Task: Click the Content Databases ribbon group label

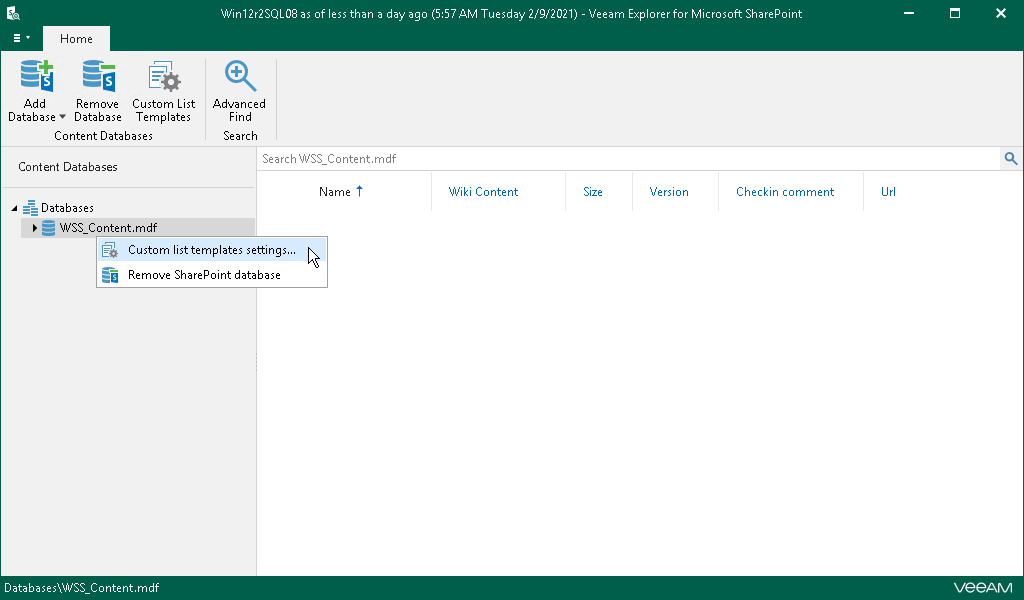Action: coord(103,136)
